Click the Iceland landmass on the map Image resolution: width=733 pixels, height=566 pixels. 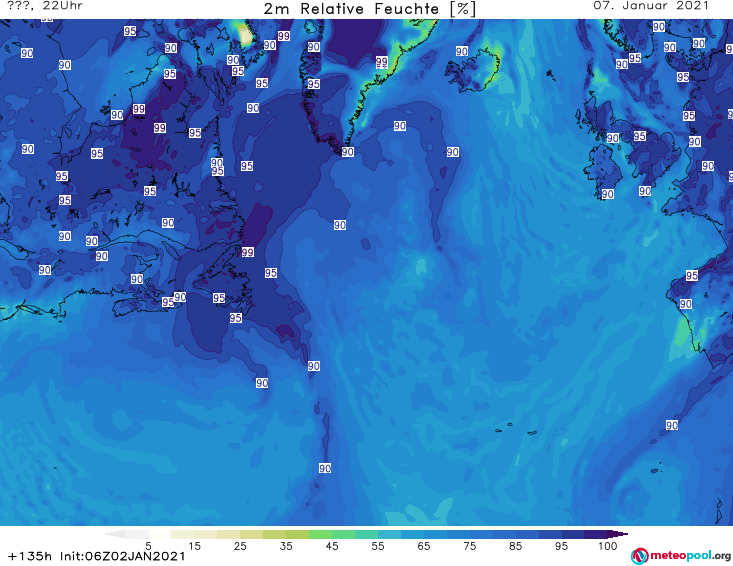point(472,70)
